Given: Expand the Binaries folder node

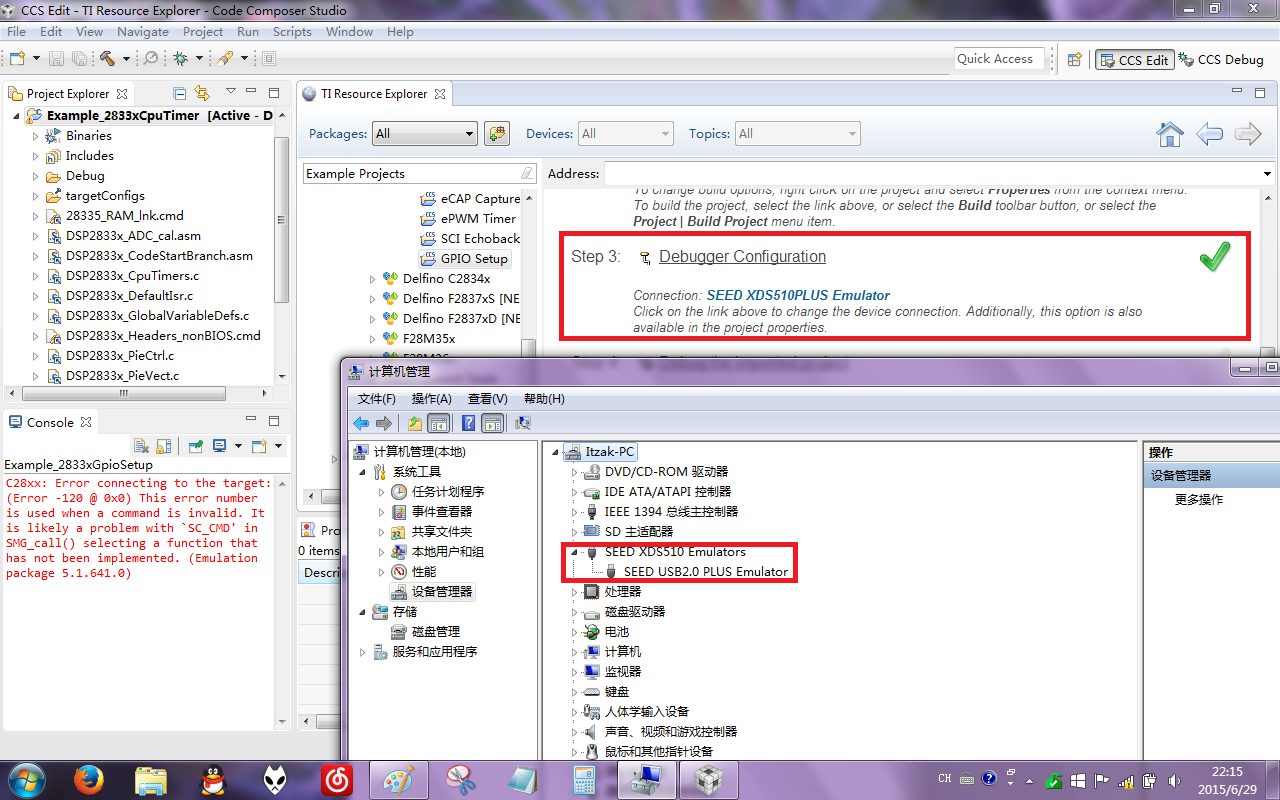Looking at the screenshot, I should pos(36,136).
